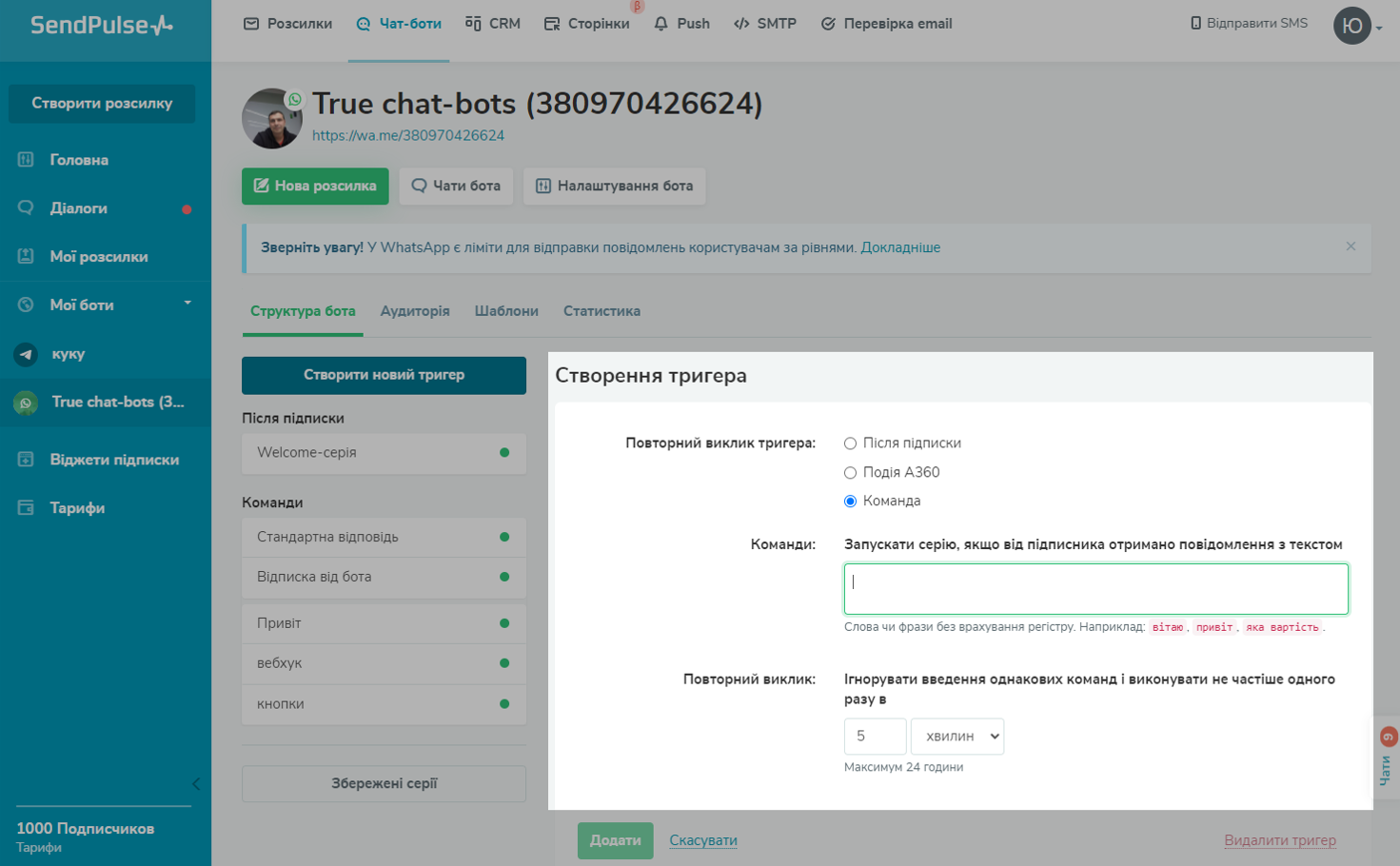Click the Розсилки envelope icon
The height and width of the screenshot is (866, 1400).
[x=251, y=24]
